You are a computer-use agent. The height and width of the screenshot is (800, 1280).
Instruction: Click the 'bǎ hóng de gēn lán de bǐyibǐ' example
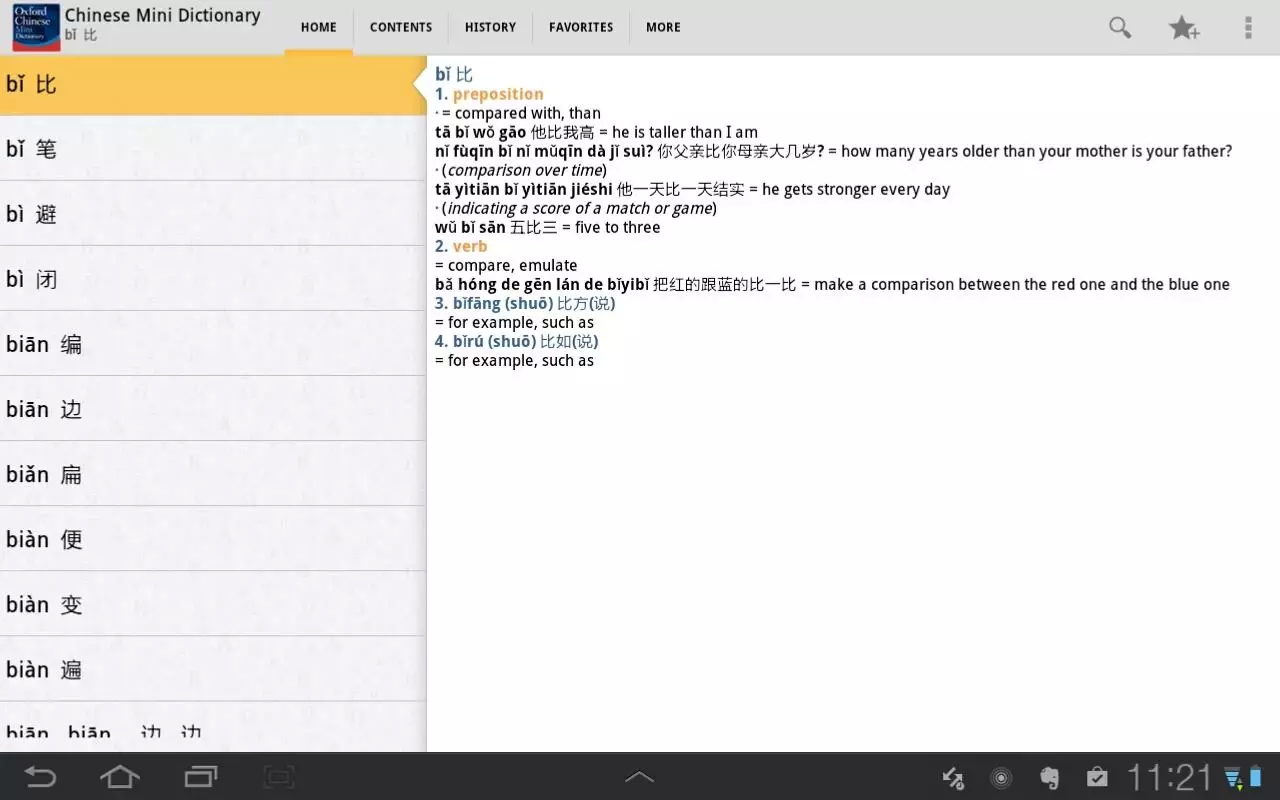(832, 284)
